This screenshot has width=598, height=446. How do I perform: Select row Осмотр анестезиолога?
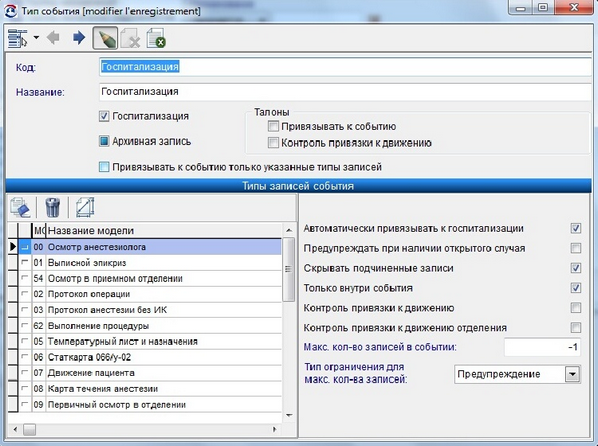tap(145, 247)
